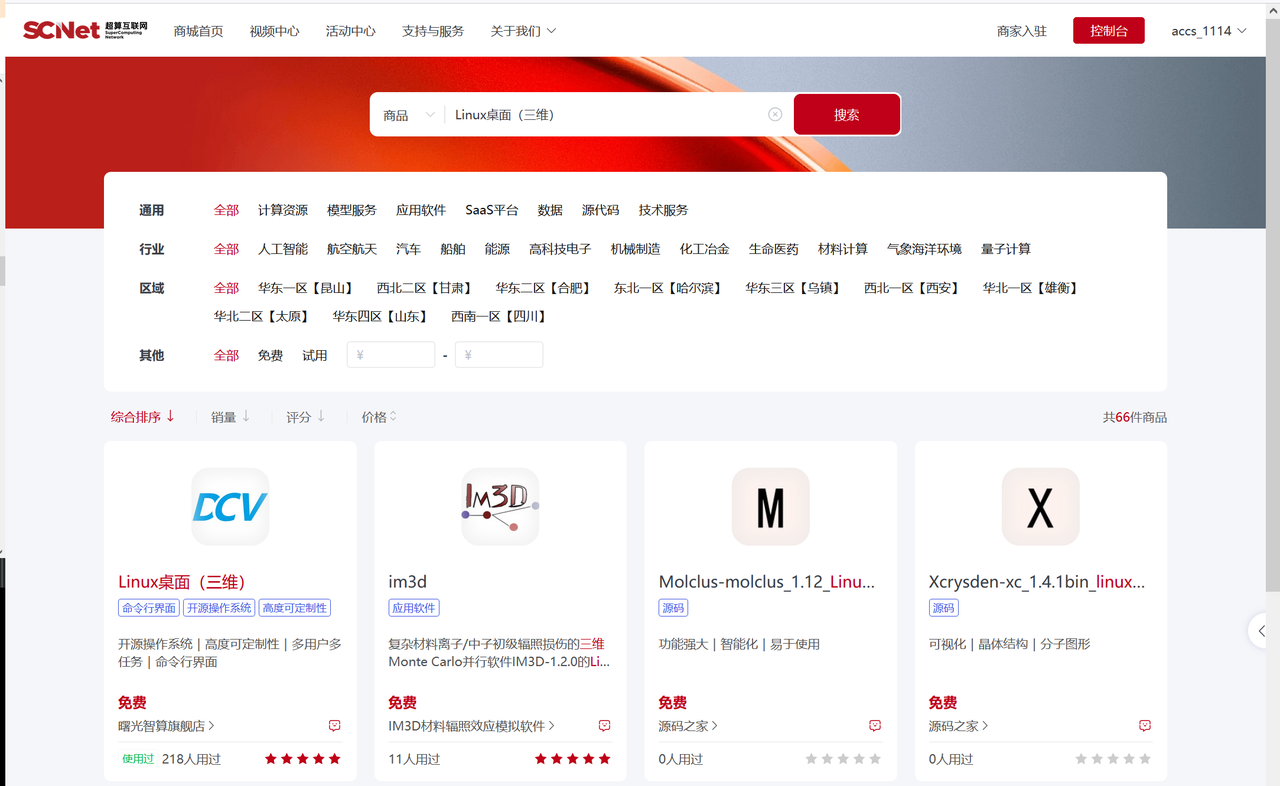Click the Molclus M product icon
The height and width of the screenshot is (786, 1280).
click(770, 507)
